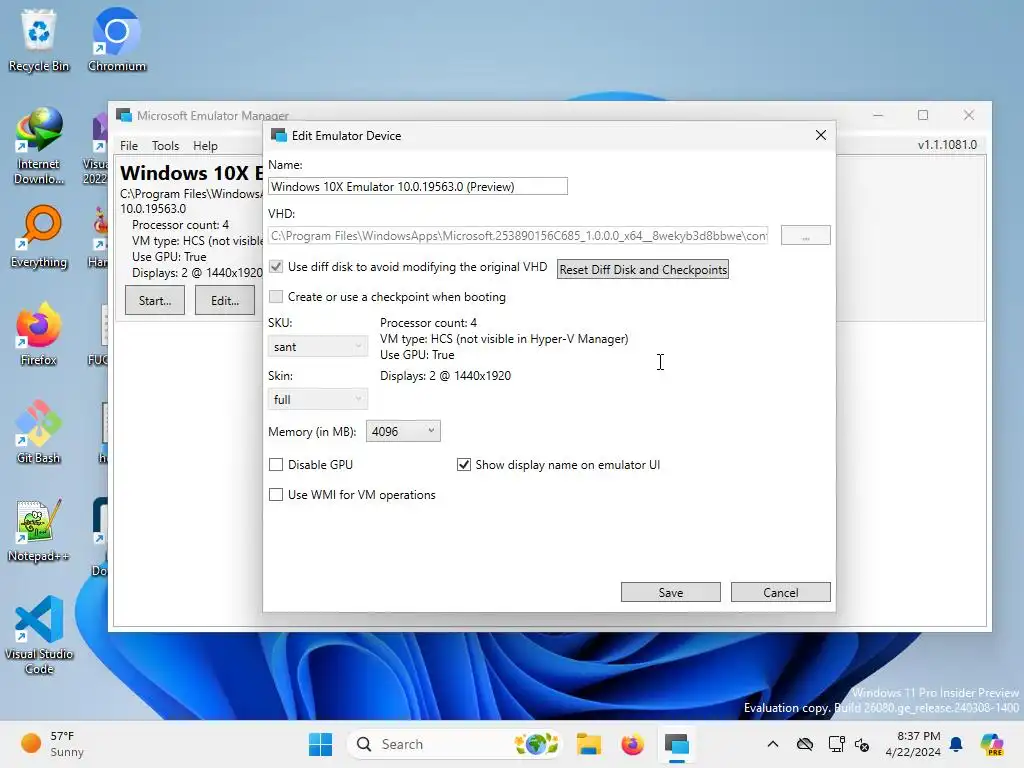This screenshot has height=768, width=1024.
Task: Open the File menu in Emulator Manager
Action: coord(129,146)
